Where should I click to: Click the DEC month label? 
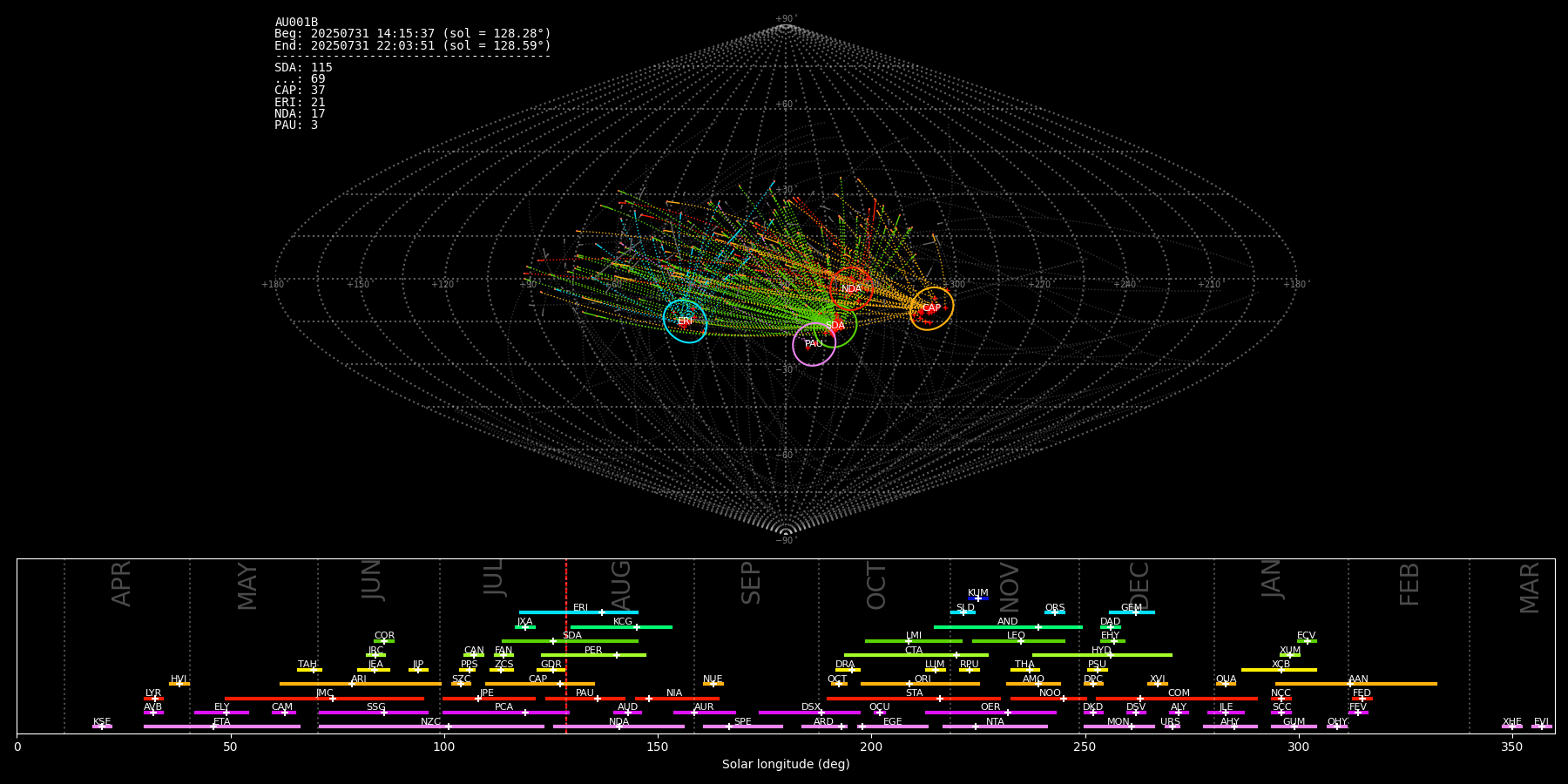click(1139, 585)
